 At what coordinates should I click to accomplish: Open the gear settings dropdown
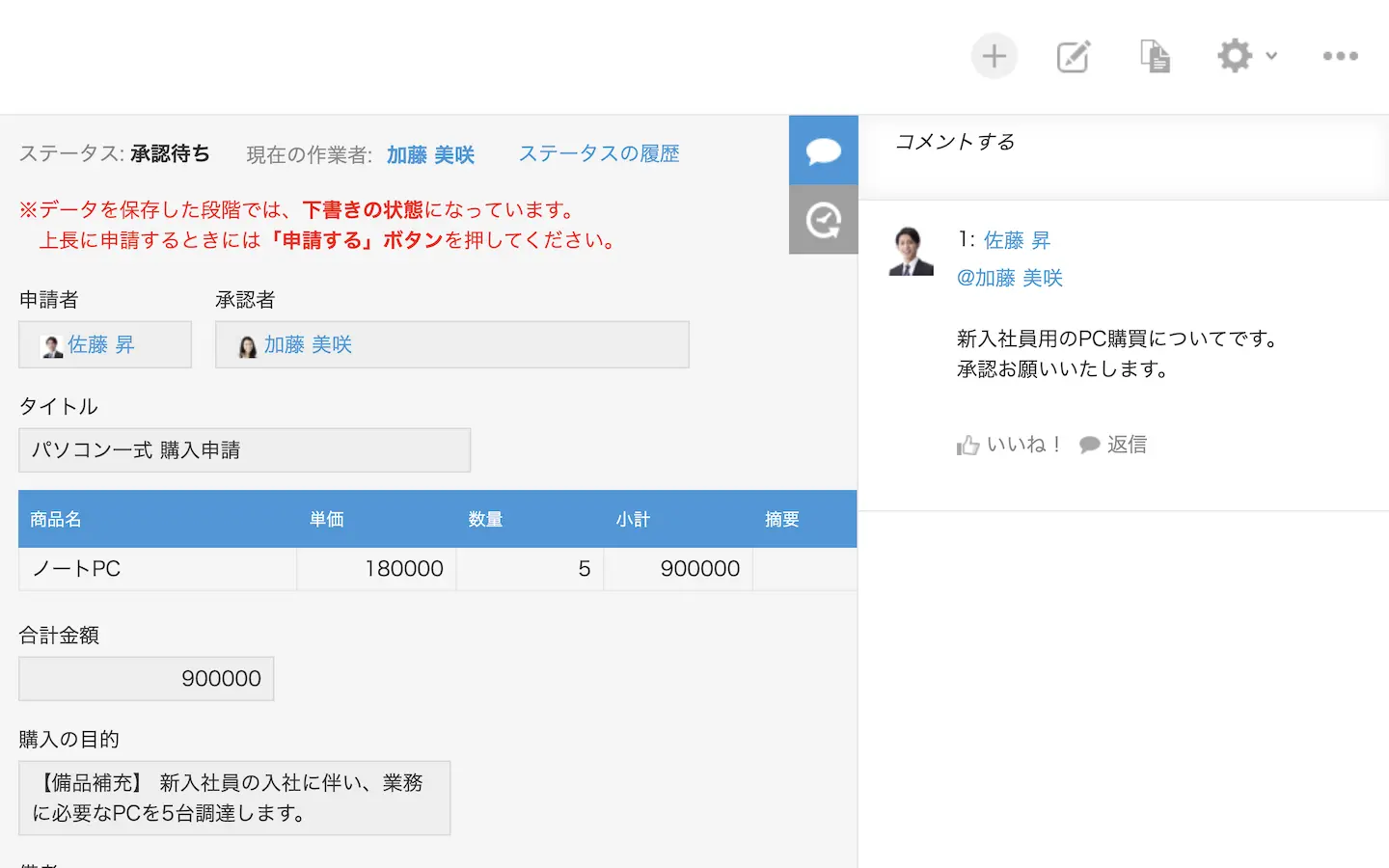point(1245,57)
